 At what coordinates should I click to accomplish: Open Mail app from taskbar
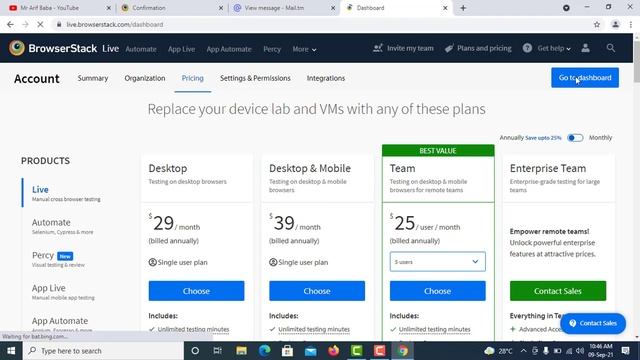click(x=311, y=351)
